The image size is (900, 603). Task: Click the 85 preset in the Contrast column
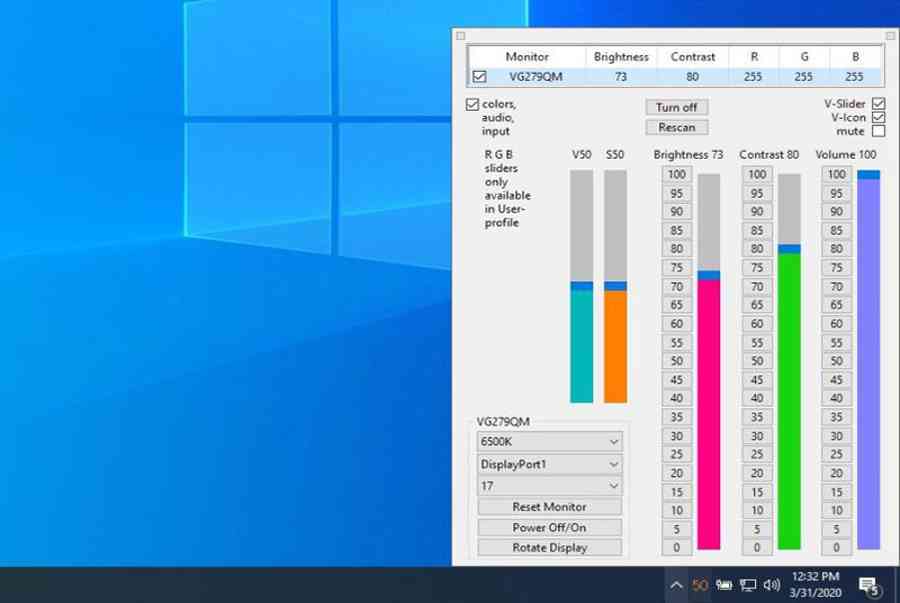click(757, 231)
